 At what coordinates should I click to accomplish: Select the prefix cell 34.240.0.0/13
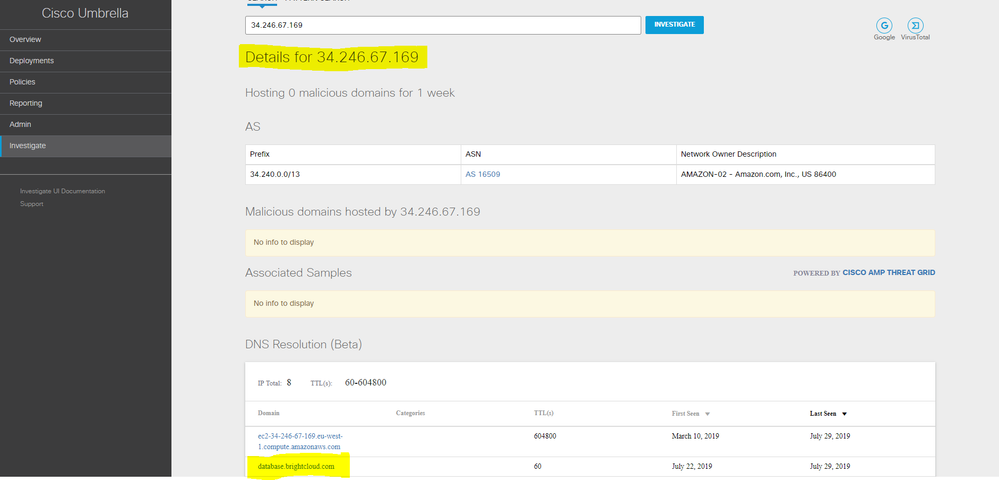click(x=353, y=174)
